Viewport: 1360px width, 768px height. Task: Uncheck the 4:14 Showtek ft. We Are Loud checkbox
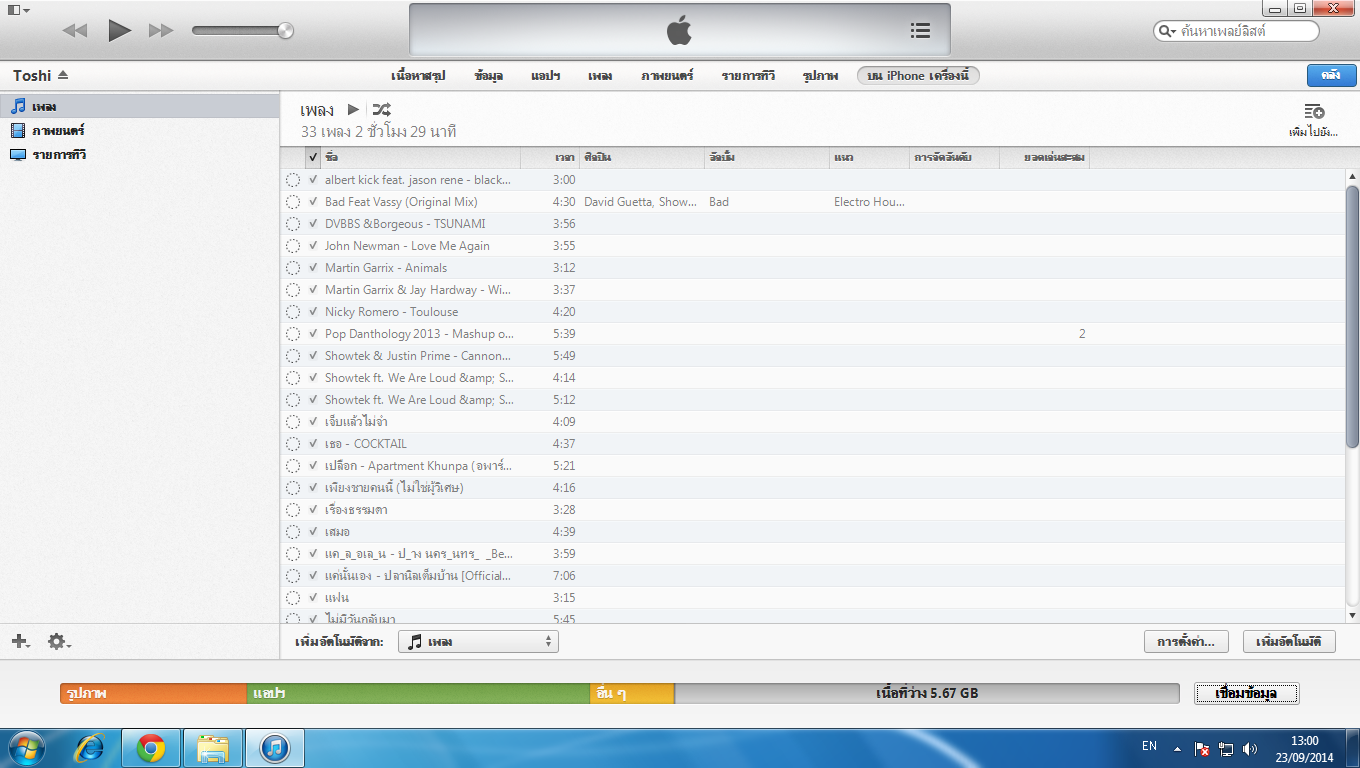point(314,378)
